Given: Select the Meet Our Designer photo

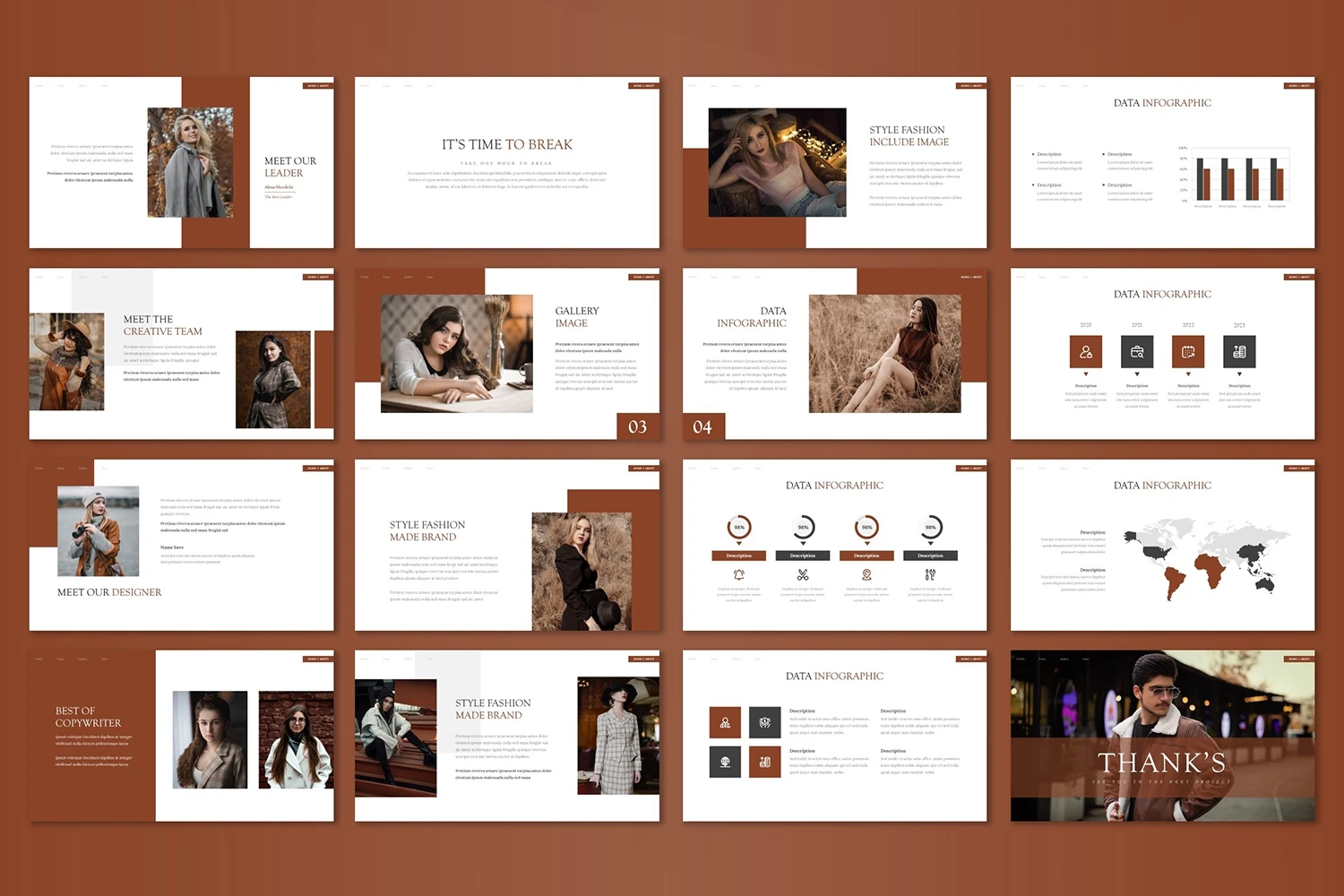Looking at the screenshot, I should (x=99, y=531).
